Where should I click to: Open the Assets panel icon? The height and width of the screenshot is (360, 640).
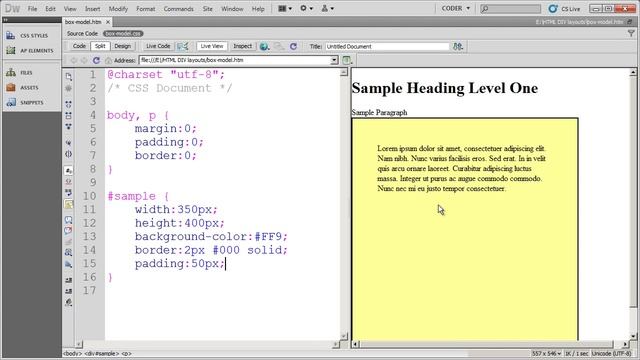(x=11, y=87)
